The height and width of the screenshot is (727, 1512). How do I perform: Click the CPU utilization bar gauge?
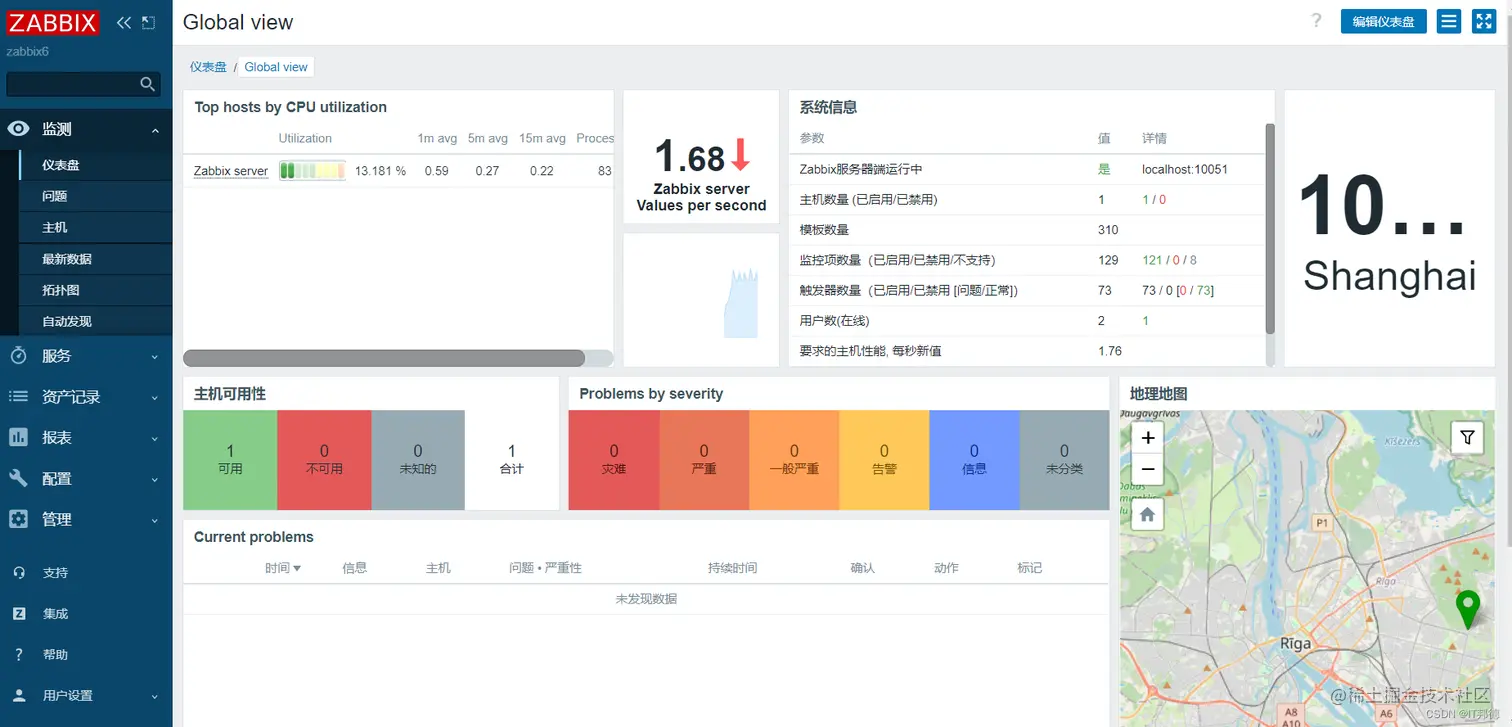click(312, 171)
